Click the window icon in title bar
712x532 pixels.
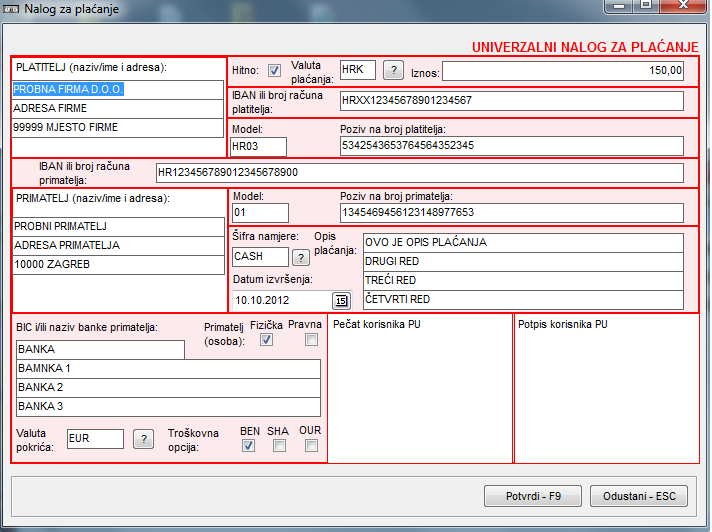(11, 9)
